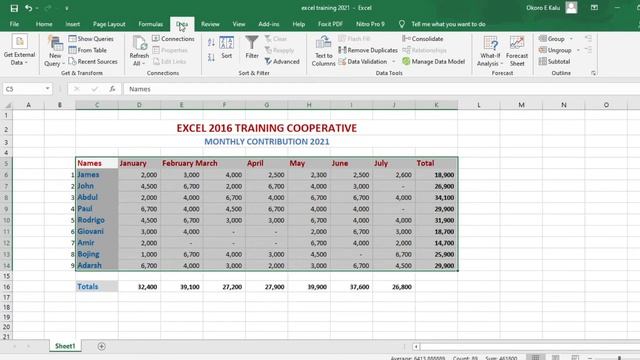Click Refresh All button
This screenshot has width=640, height=360.
[139, 51]
